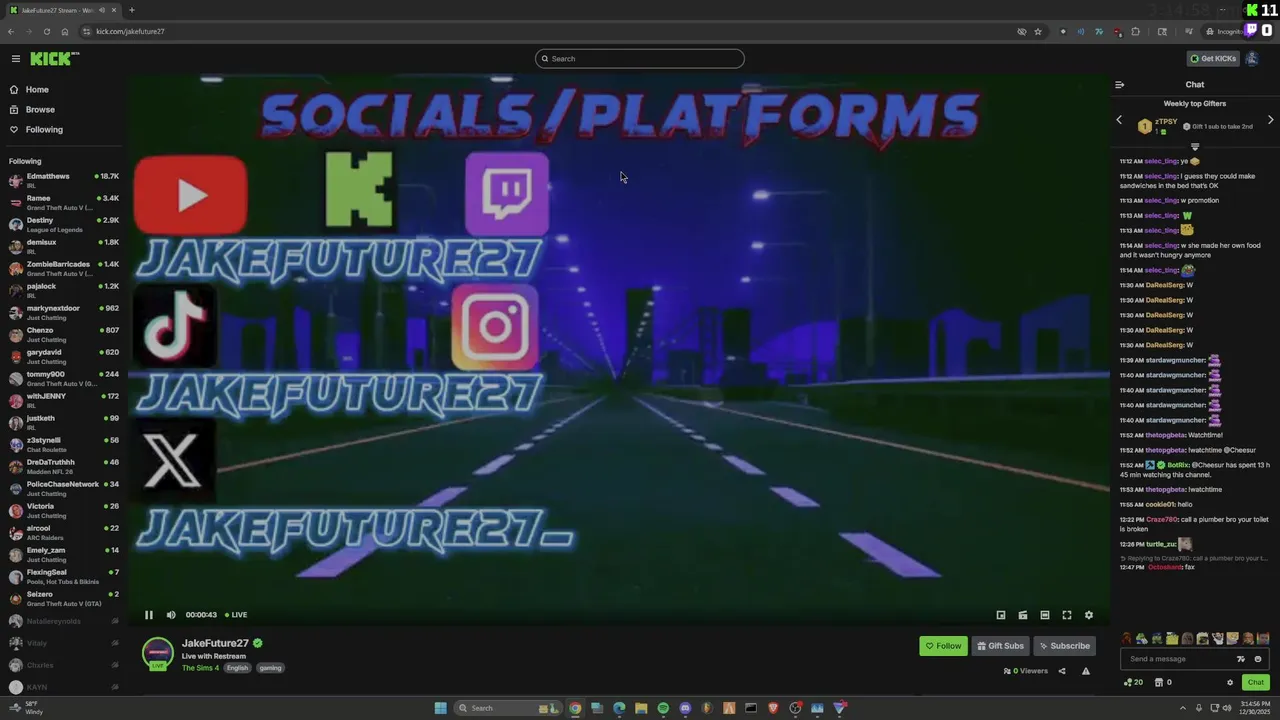The width and height of the screenshot is (1280, 720).
Task: Show next top gifter
Action: pos(1271,120)
